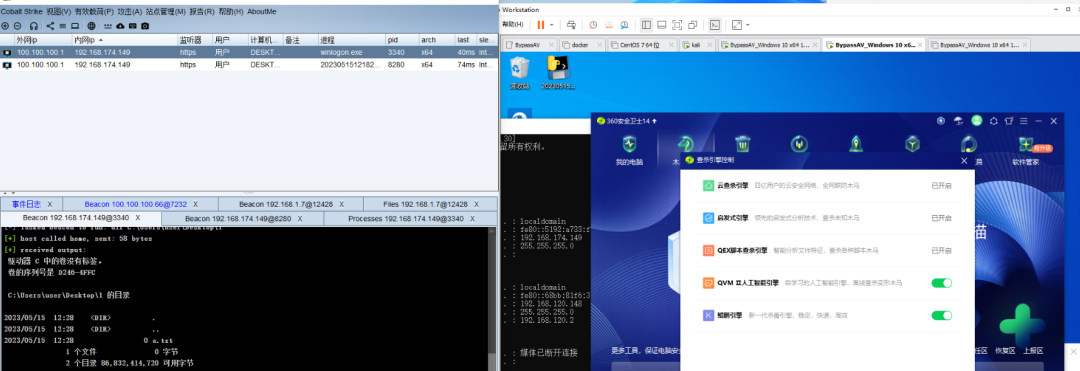Close the Beacon 192.168.1.7@12428 tab
Viewport: 1080px width, 371px height.
click(342, 204)
